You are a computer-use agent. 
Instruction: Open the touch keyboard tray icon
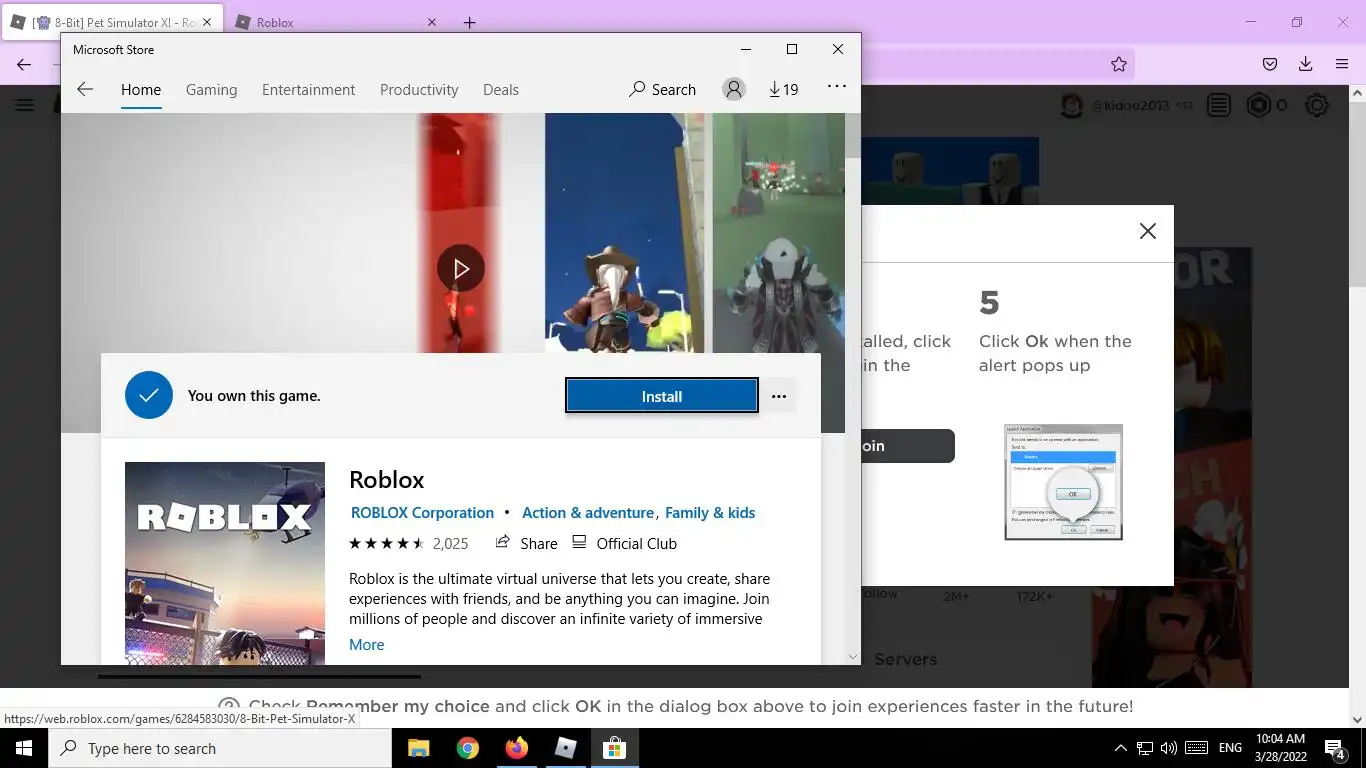point(1196,748)
